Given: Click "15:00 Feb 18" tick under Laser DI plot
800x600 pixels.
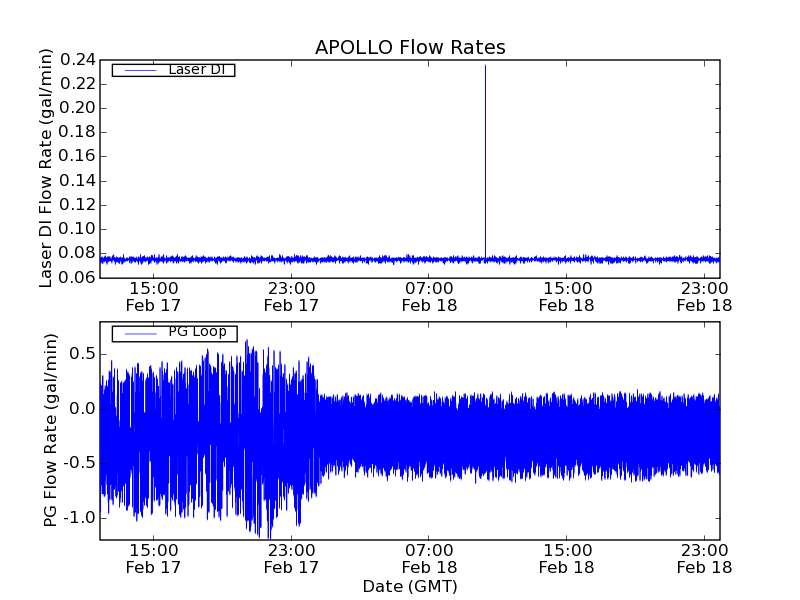Looking at the screenshot, I should [x=567, y=297].
